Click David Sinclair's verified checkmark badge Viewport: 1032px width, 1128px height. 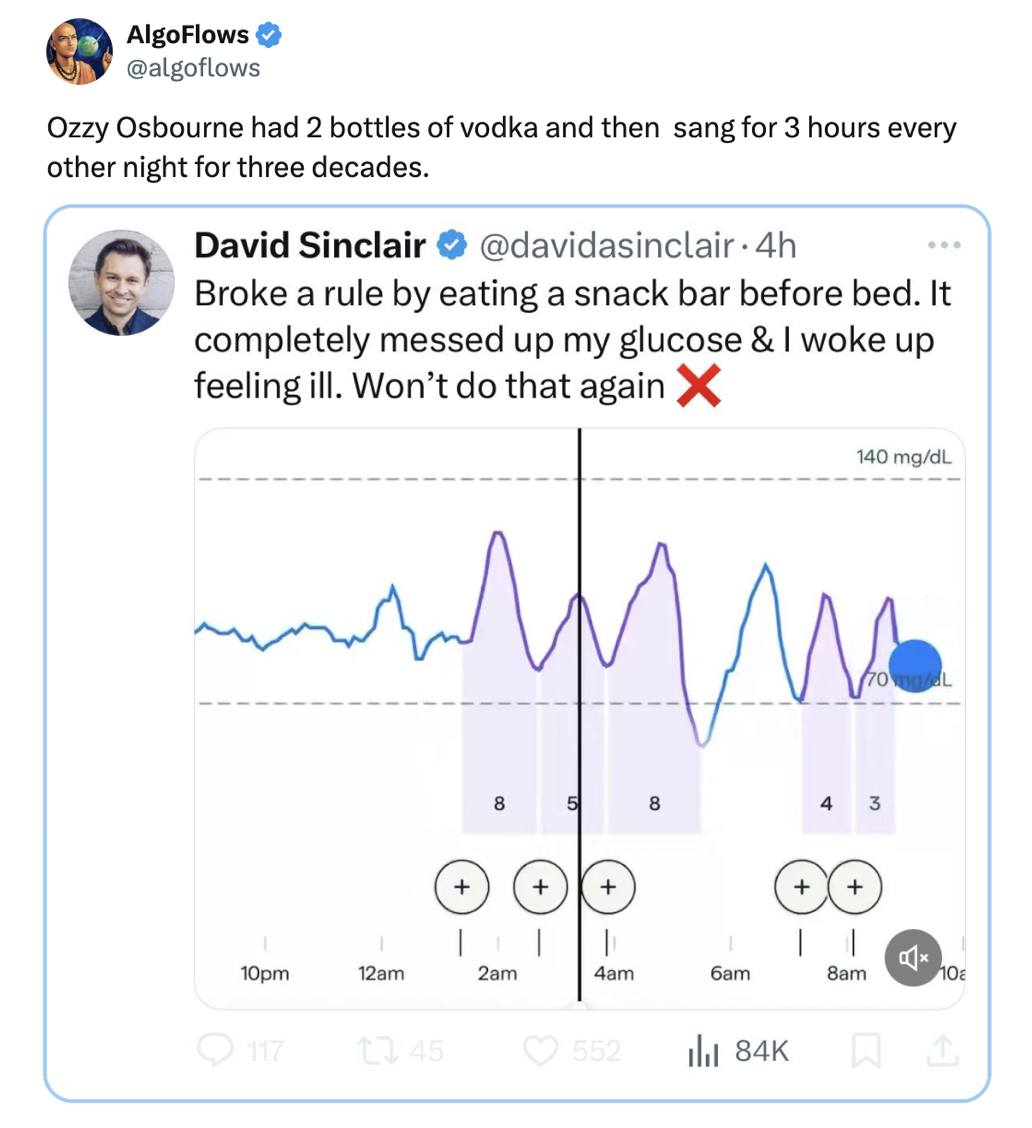tap(453, 245)
